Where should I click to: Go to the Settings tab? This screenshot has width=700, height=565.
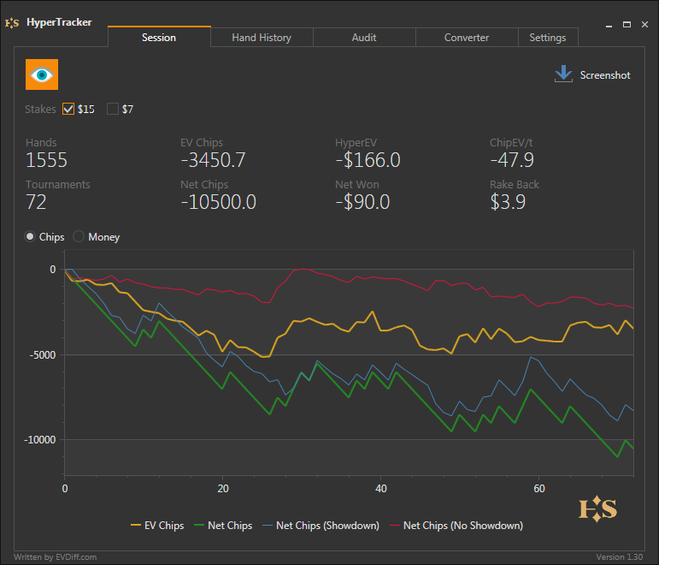547,38
